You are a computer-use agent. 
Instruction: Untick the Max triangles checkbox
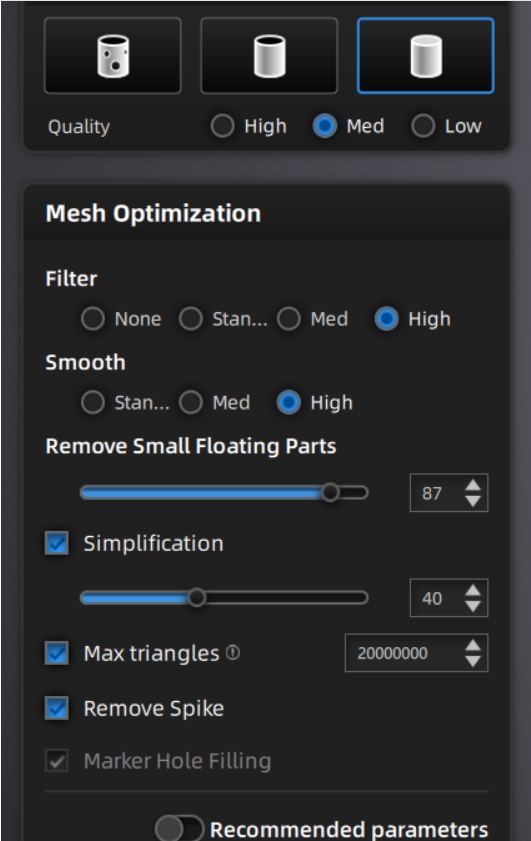click(57, 653)
